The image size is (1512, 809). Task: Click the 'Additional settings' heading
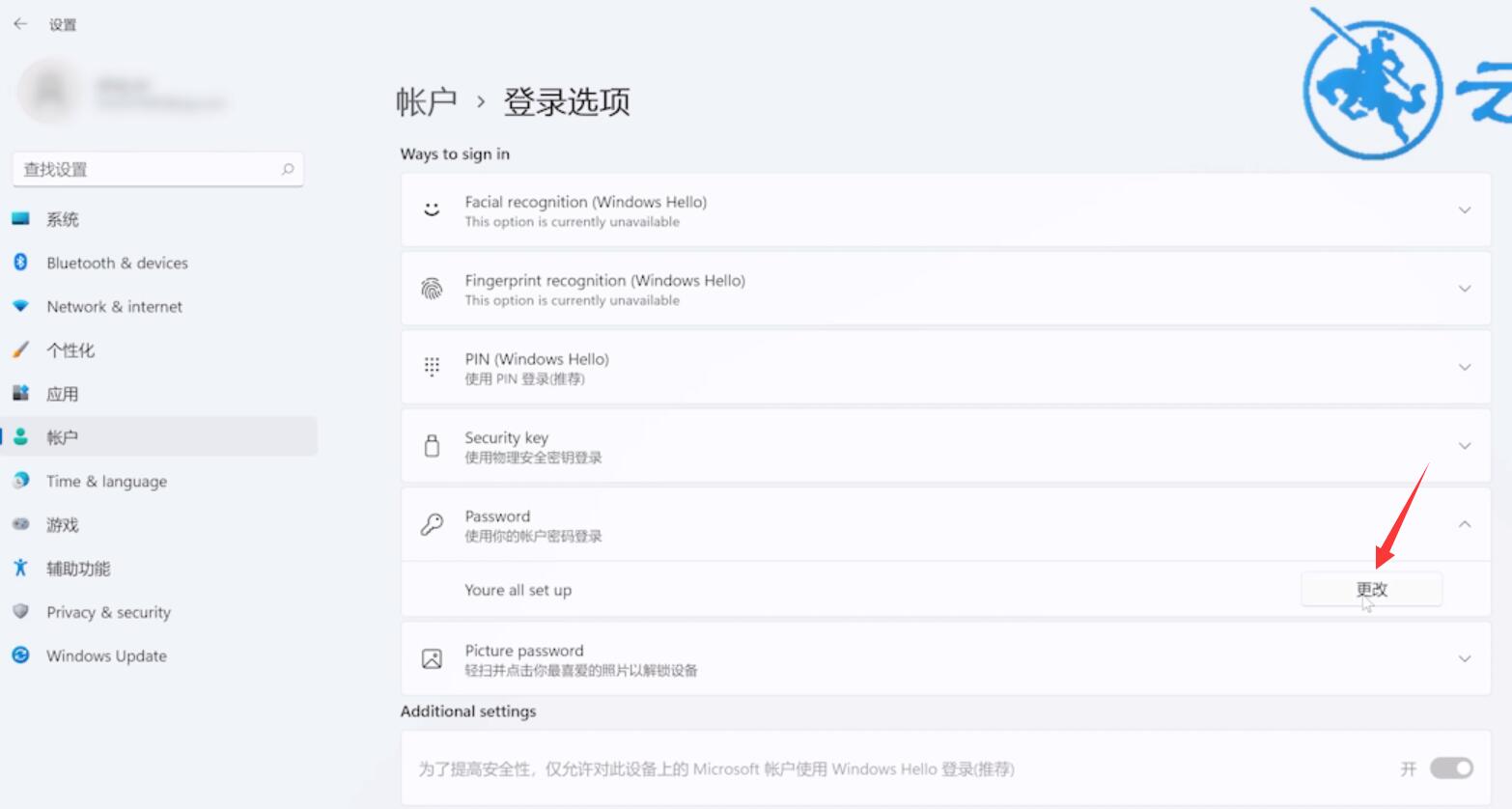[468, 711]
